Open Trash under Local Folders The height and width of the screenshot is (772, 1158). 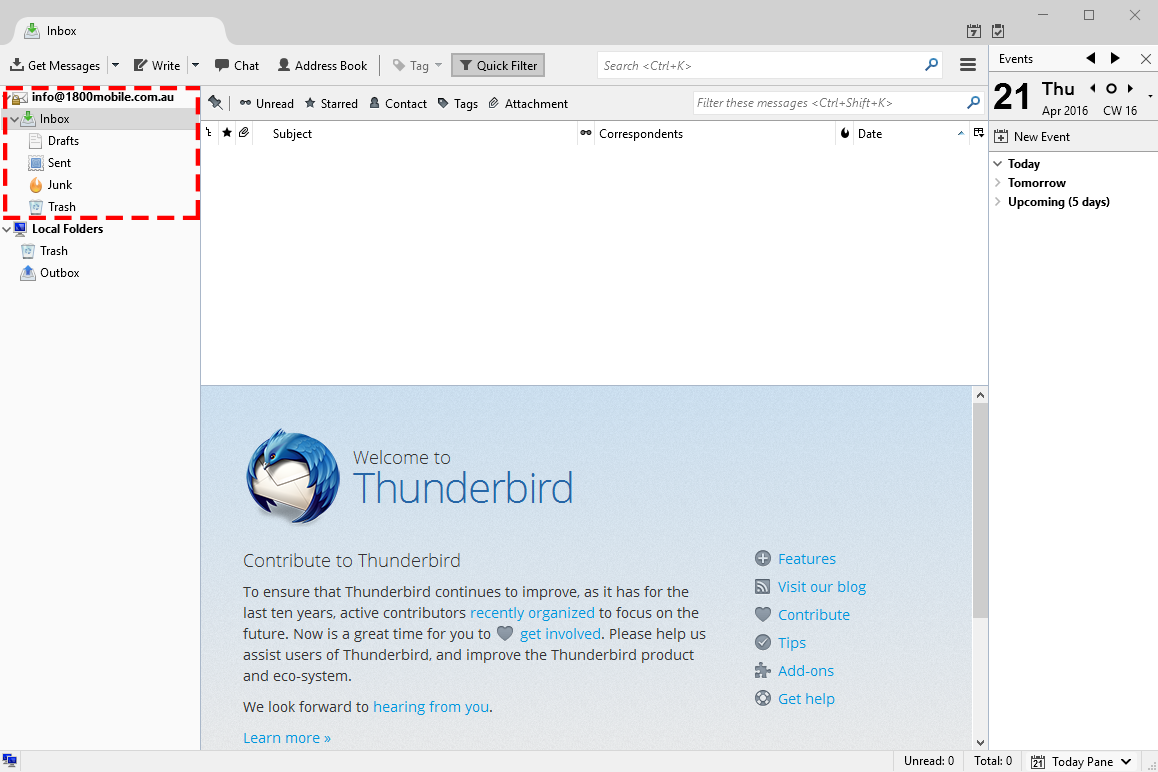click(x=54, y=251)
